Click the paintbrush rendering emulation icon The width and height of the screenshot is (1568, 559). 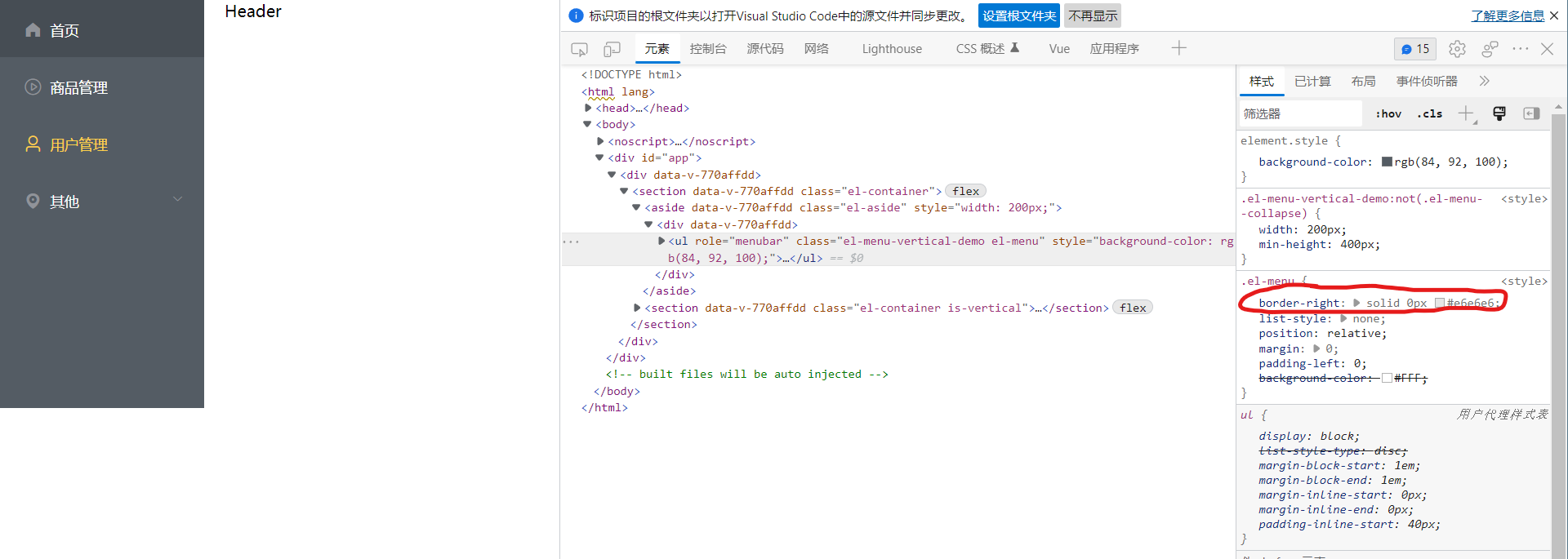click(1499, 113)
